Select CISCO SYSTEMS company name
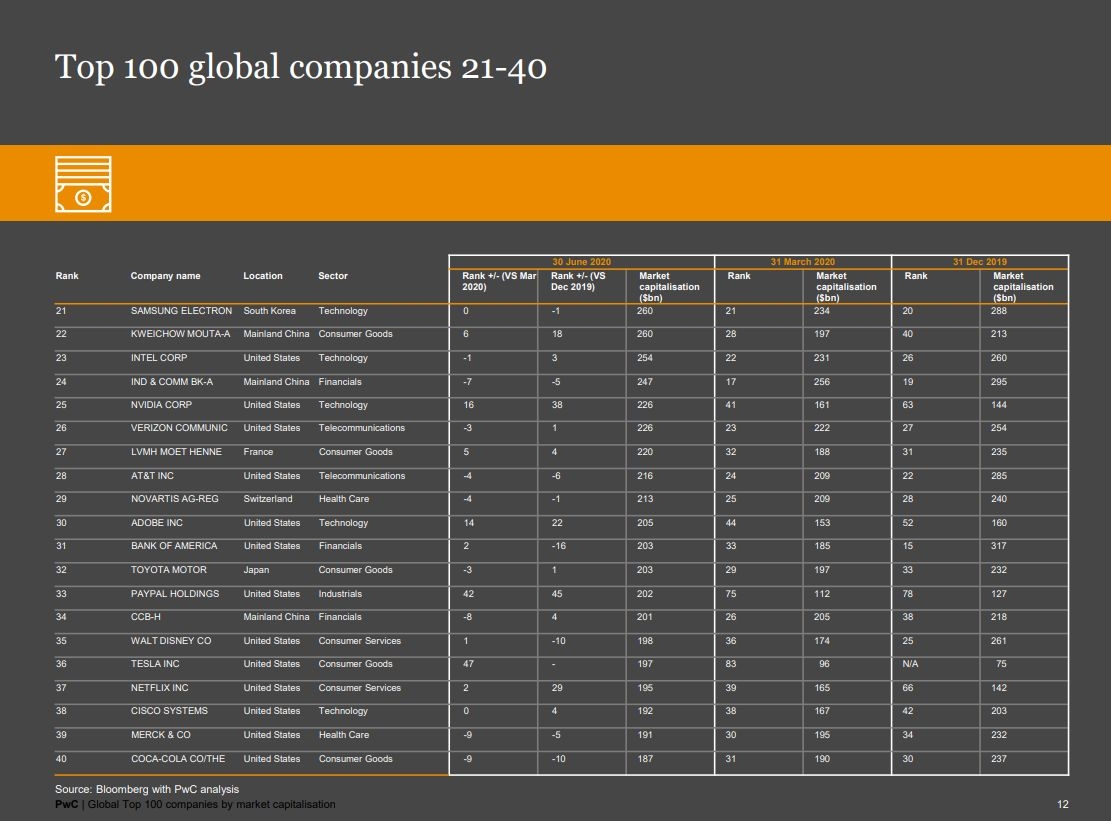The height and width of the screenshot is (821, 1111). pyautogui.click(x=169, y=710)
